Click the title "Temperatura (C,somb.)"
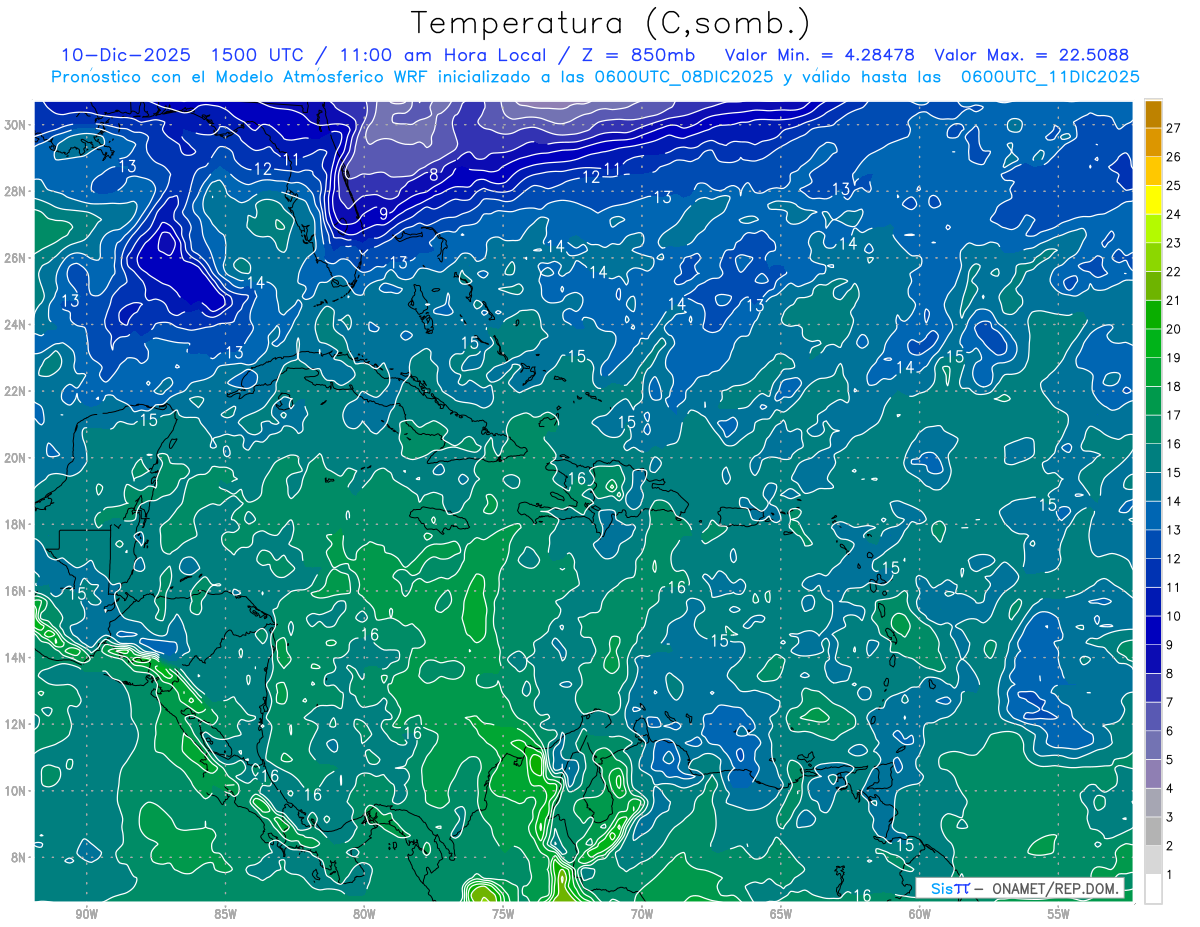The height and width of the screenshot is (927, 1200). click(610, 24)
